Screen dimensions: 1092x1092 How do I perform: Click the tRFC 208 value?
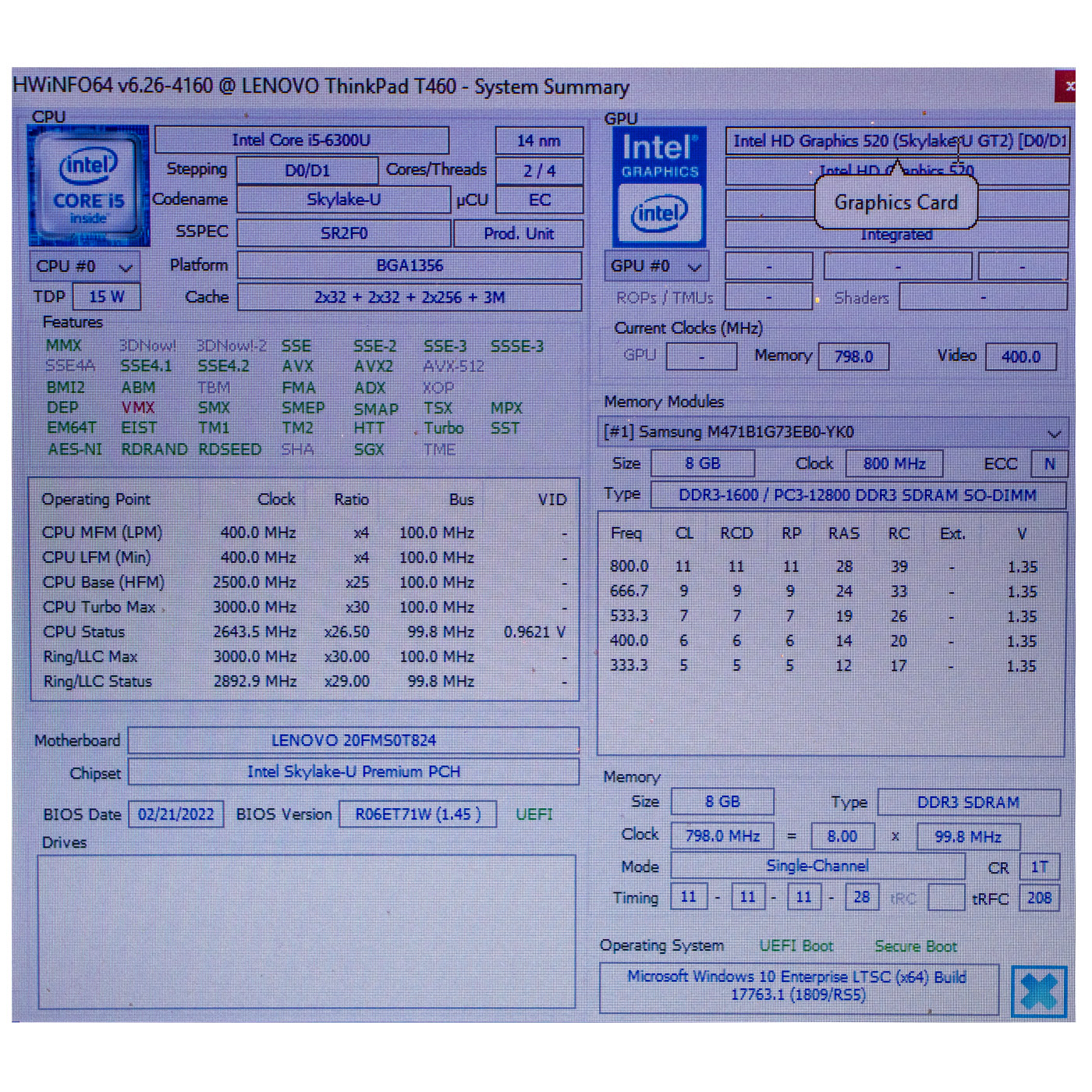coord(1039,898)
